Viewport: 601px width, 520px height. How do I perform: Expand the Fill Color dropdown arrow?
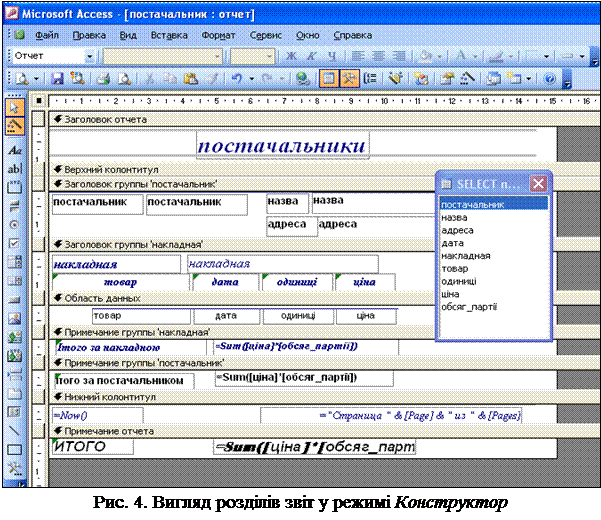tap(440, 56)
